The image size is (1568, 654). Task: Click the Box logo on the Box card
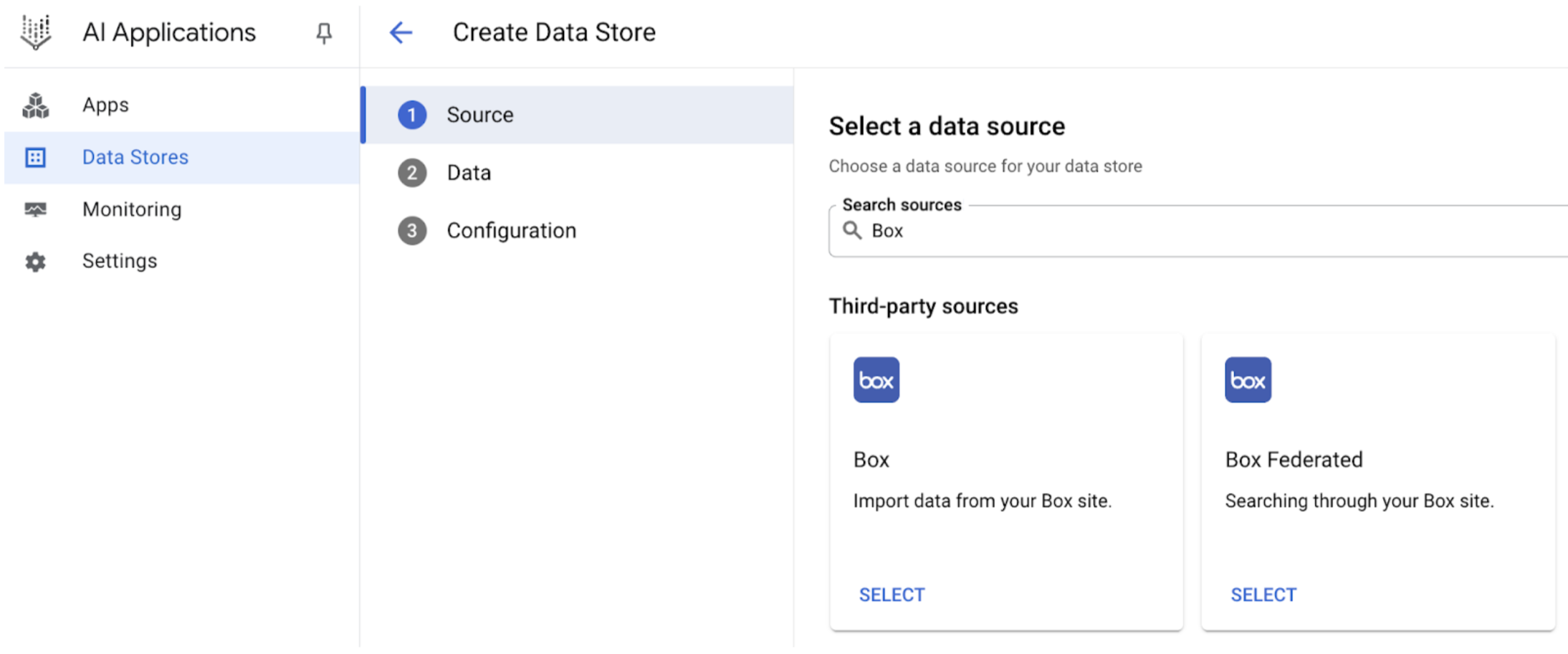point(876,379)
